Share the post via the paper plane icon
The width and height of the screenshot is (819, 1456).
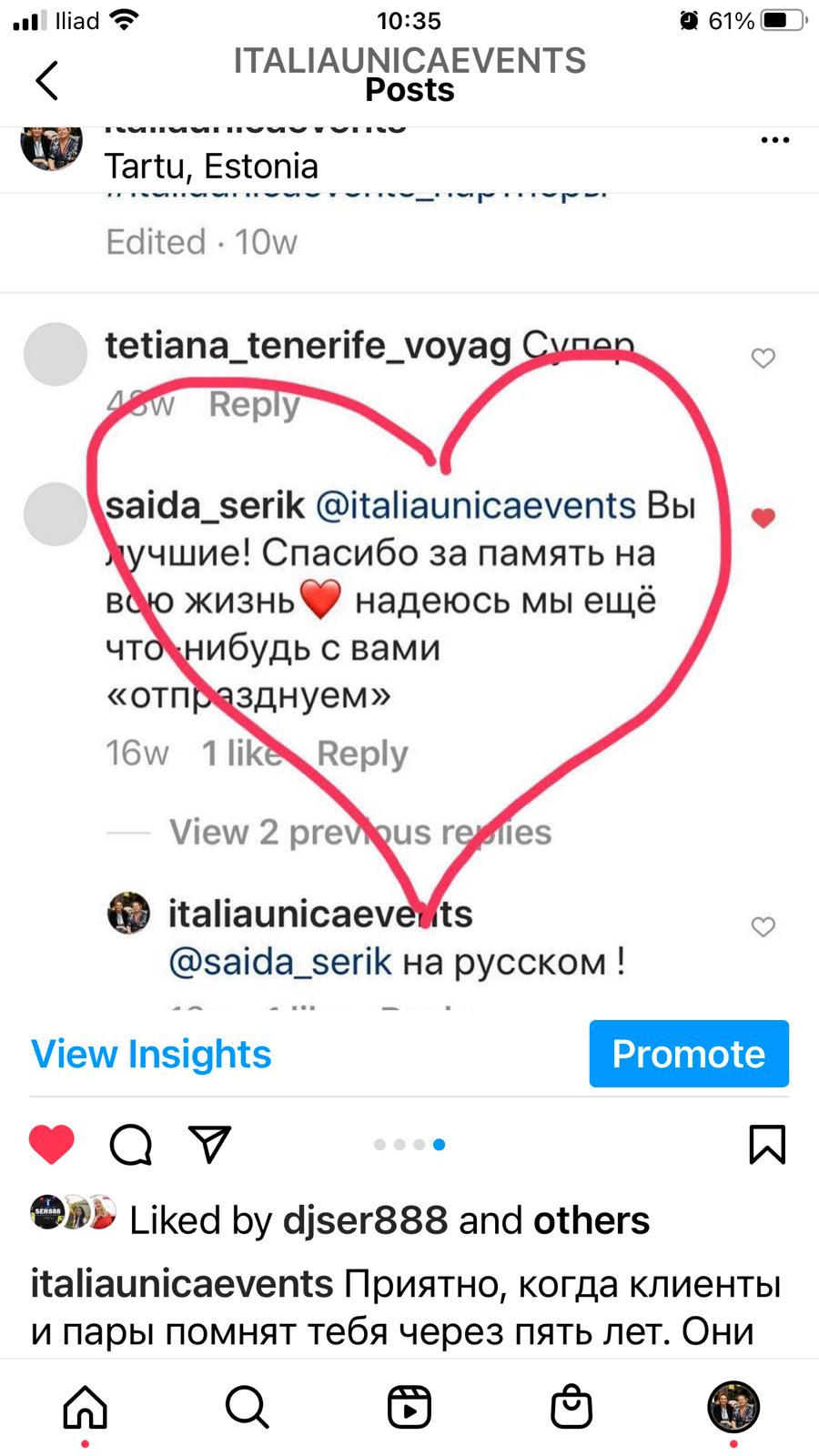click(x=209, y=1145)
